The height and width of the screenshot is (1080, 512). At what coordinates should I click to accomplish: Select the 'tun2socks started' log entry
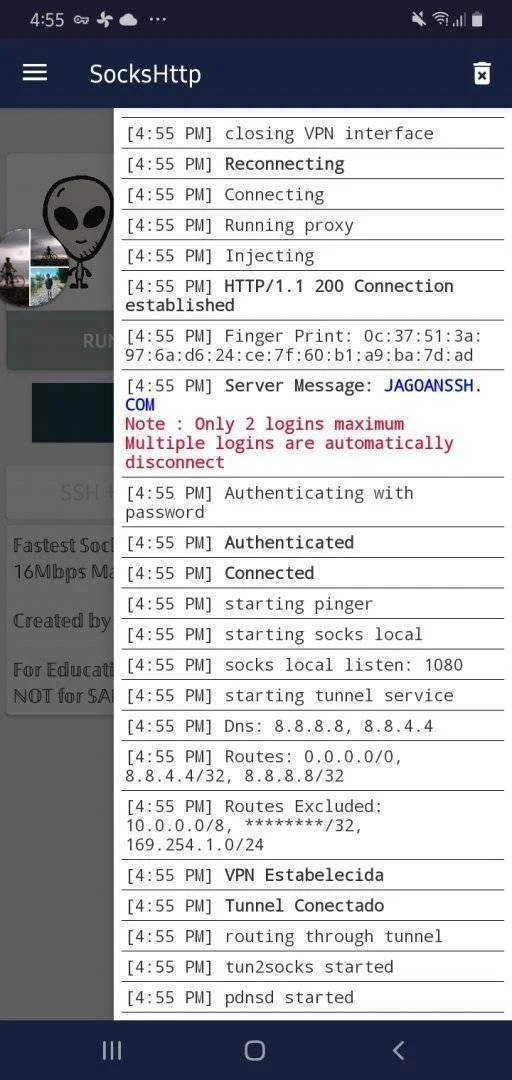click(313, 966)
